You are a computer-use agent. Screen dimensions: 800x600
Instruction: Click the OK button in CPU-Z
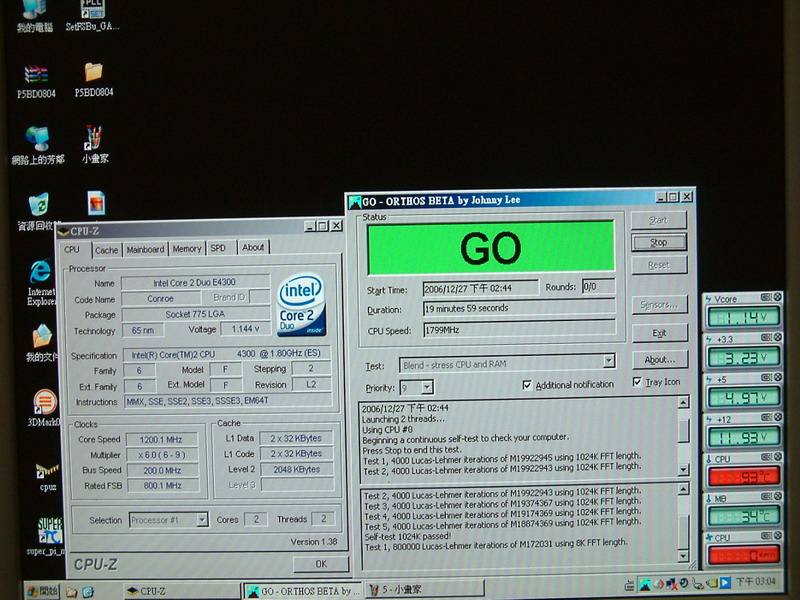point(321,564)
